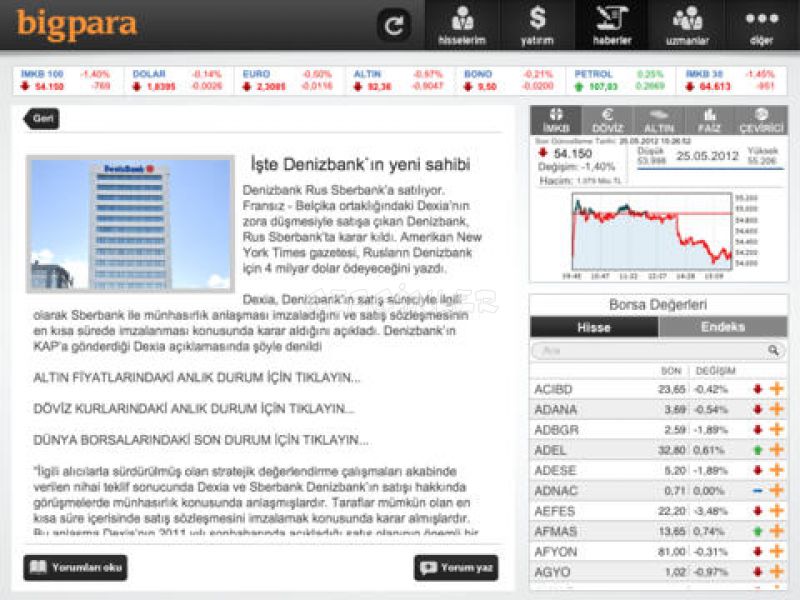Open the diğer more menu
The width and height of the screenshot is (800, 600).
762,25
